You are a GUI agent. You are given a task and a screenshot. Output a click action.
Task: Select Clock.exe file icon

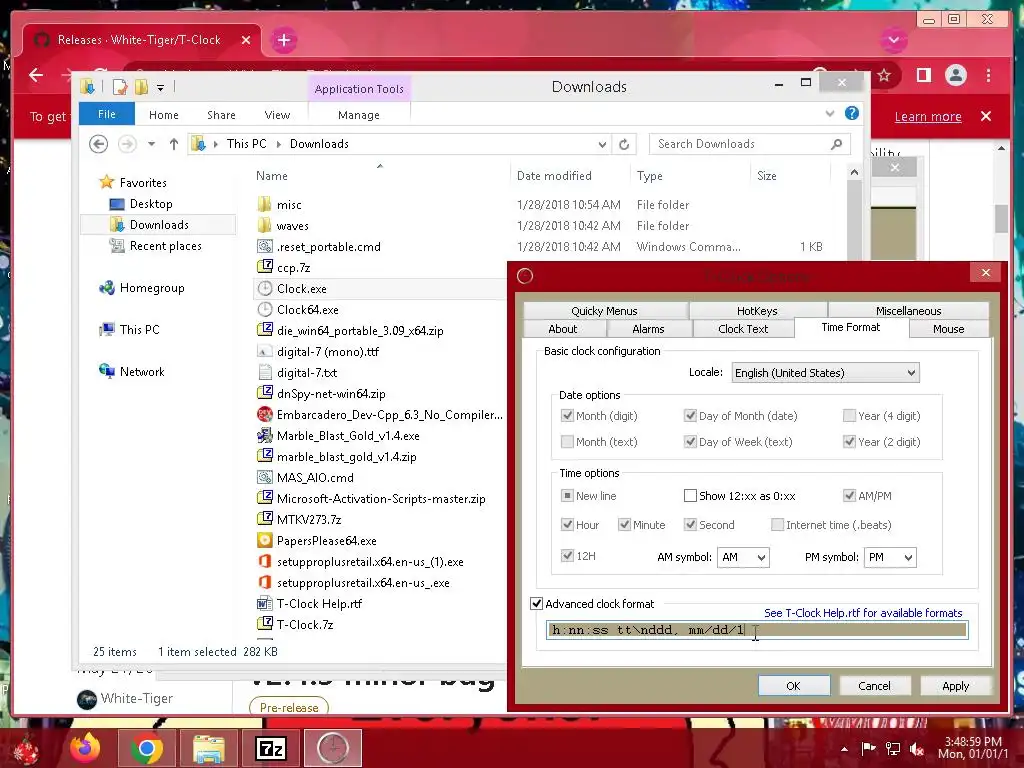(x=264, y=289)
